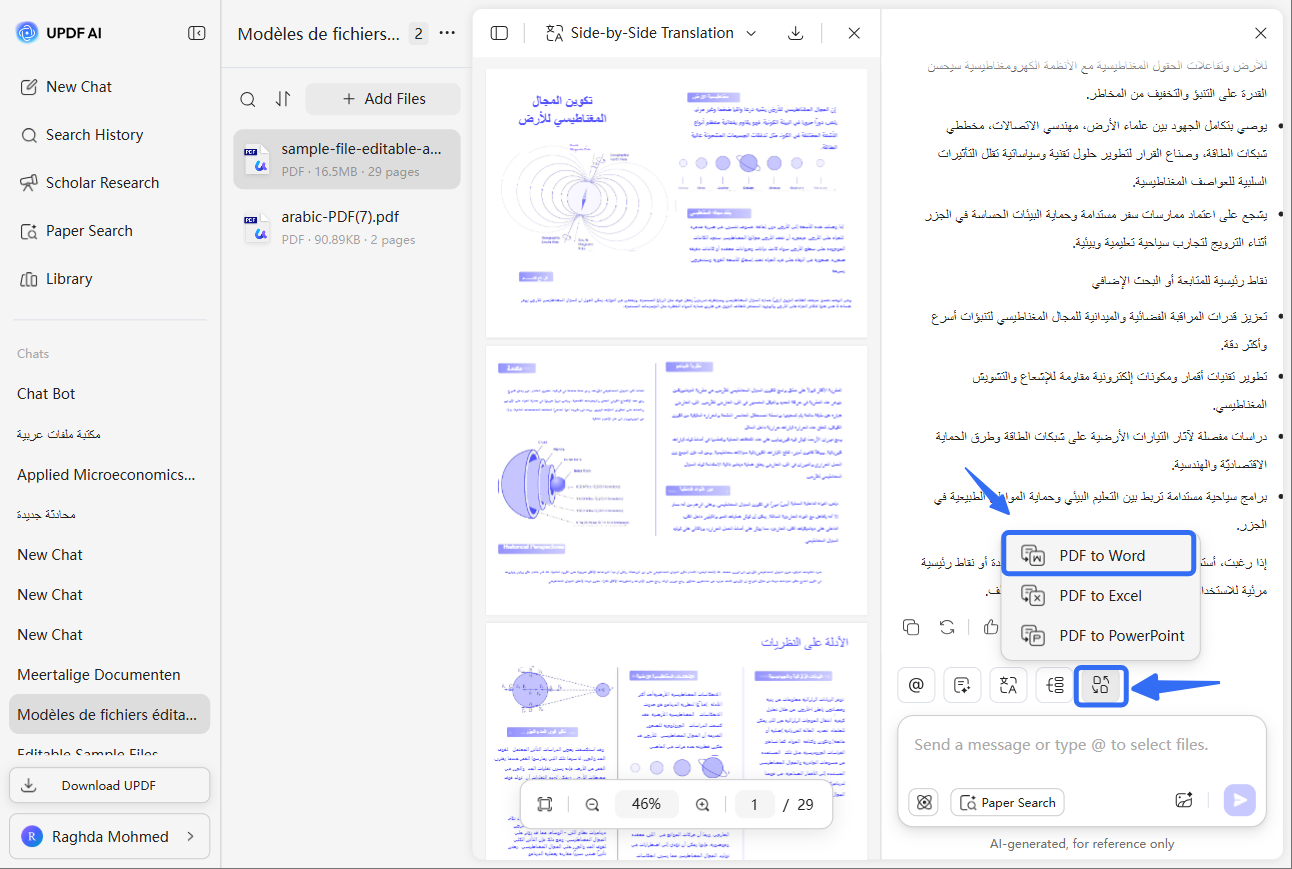Screen dimensions: 1292x869
Task: Like the AI response thumbs up
Action: click(x=991, y=627)
